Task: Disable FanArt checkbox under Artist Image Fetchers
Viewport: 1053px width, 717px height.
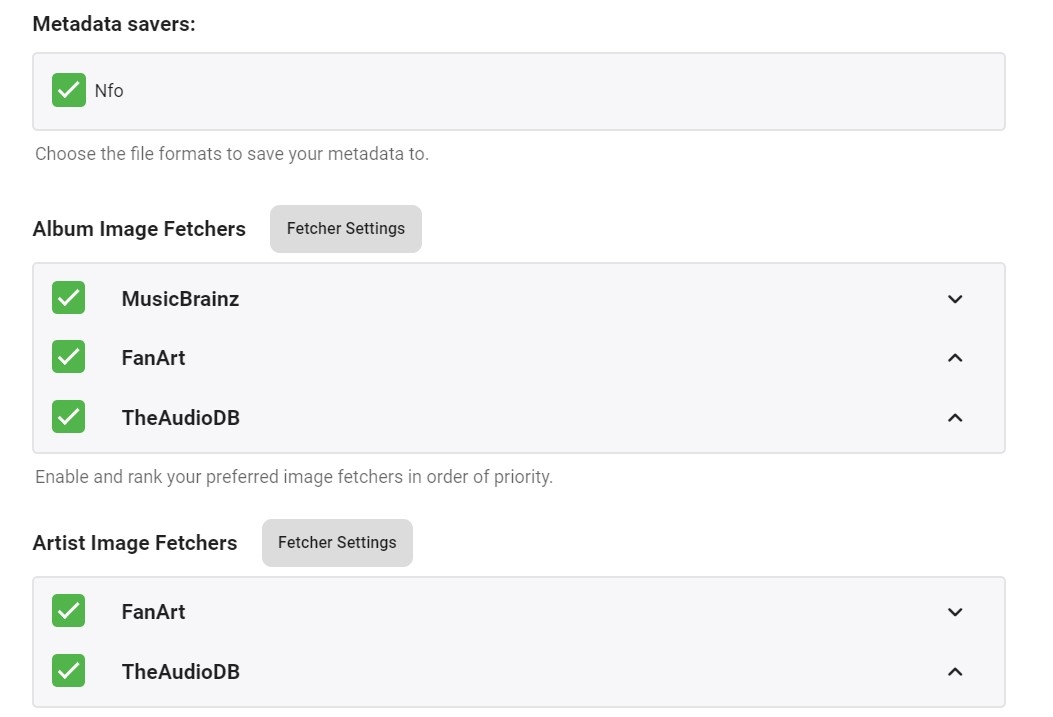Action: 69,611
